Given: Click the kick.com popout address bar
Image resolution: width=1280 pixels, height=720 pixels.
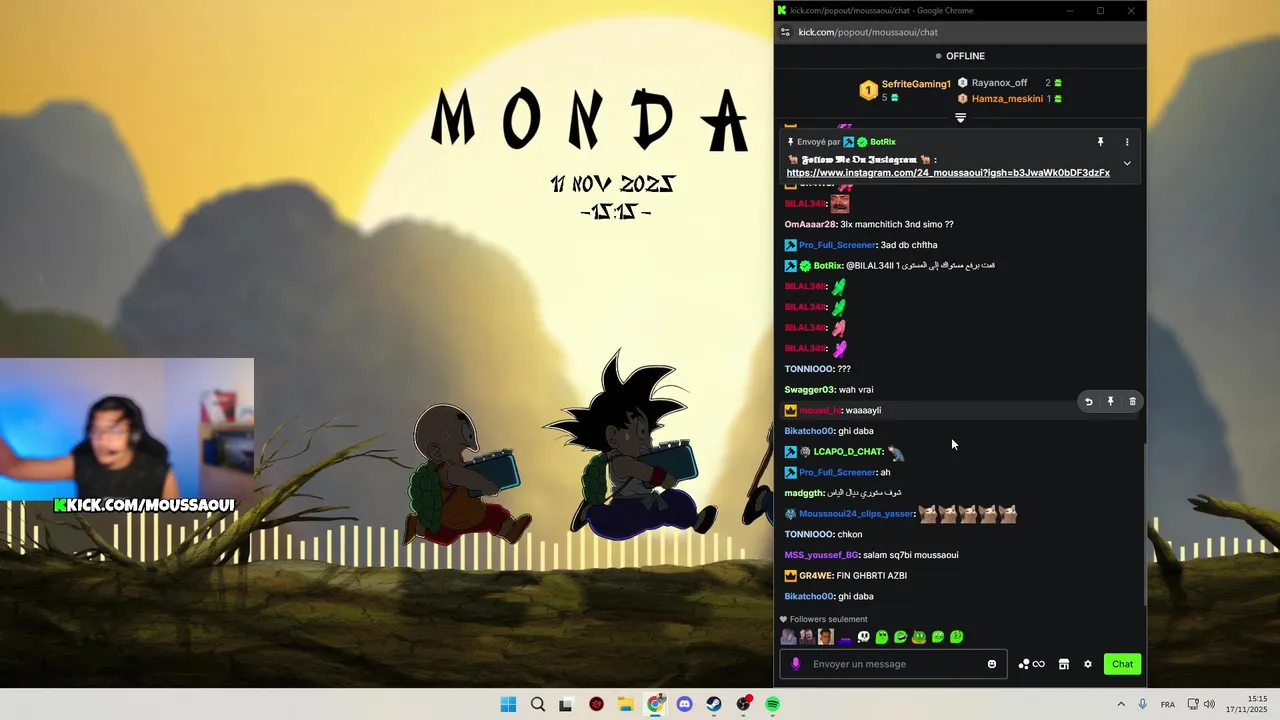Looking at the screenshot, I should click(x=868, y=32).
